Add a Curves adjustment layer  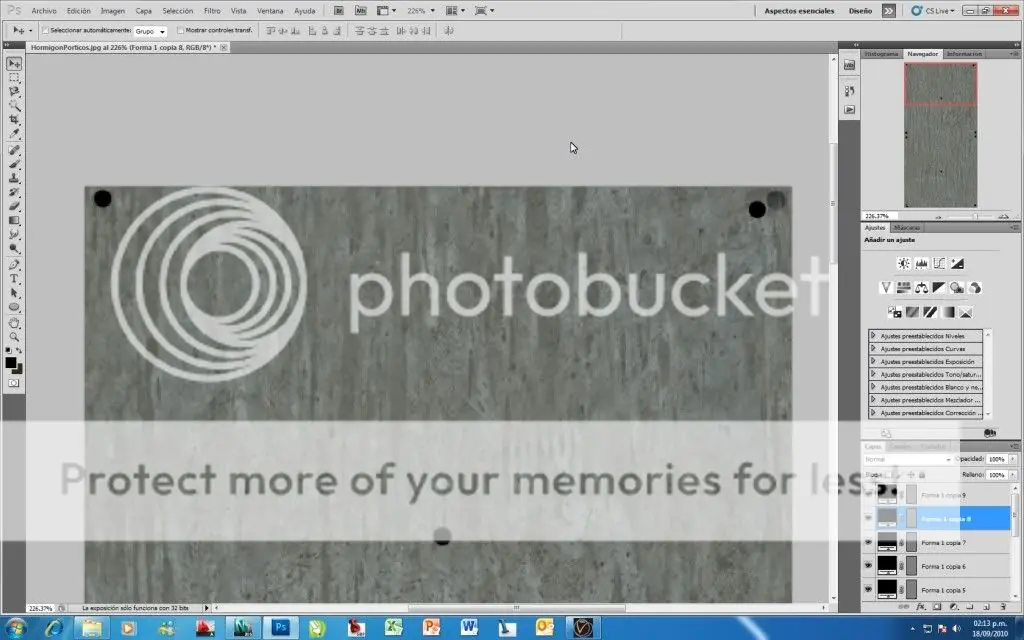tap(939, 263)
